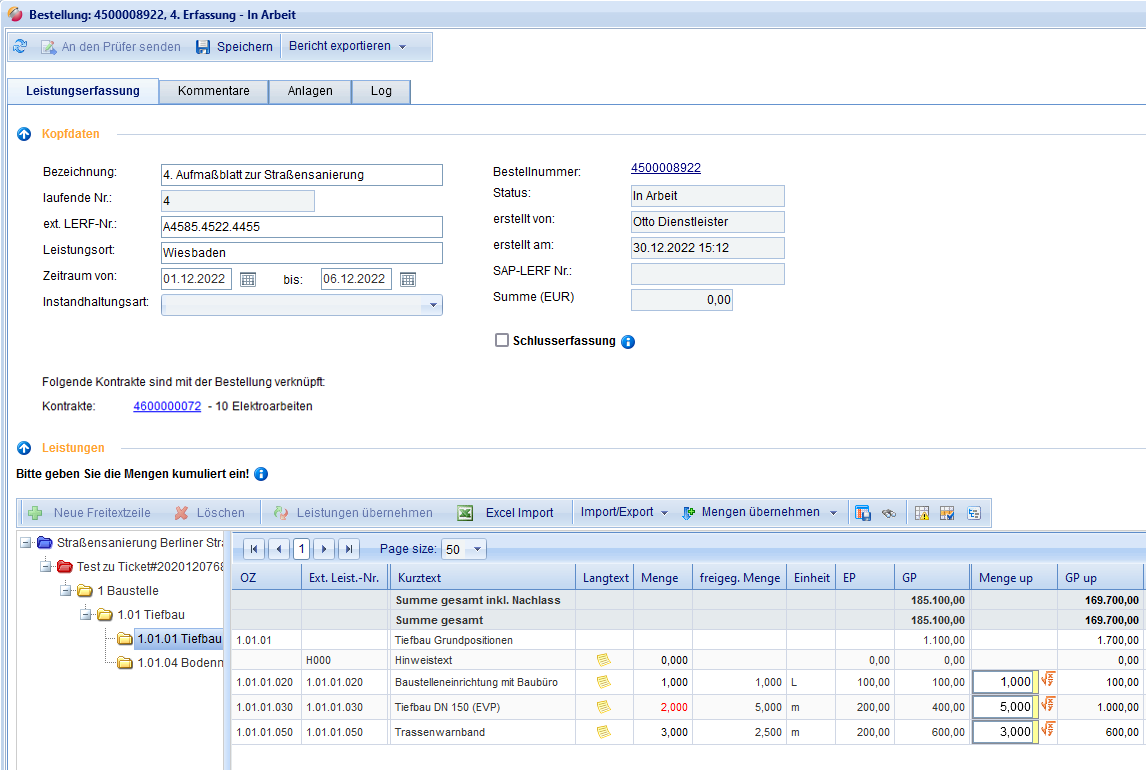Click the Leistungsort input field
The height and width of the screenshot is (770, 1146).
coord(301,253)
